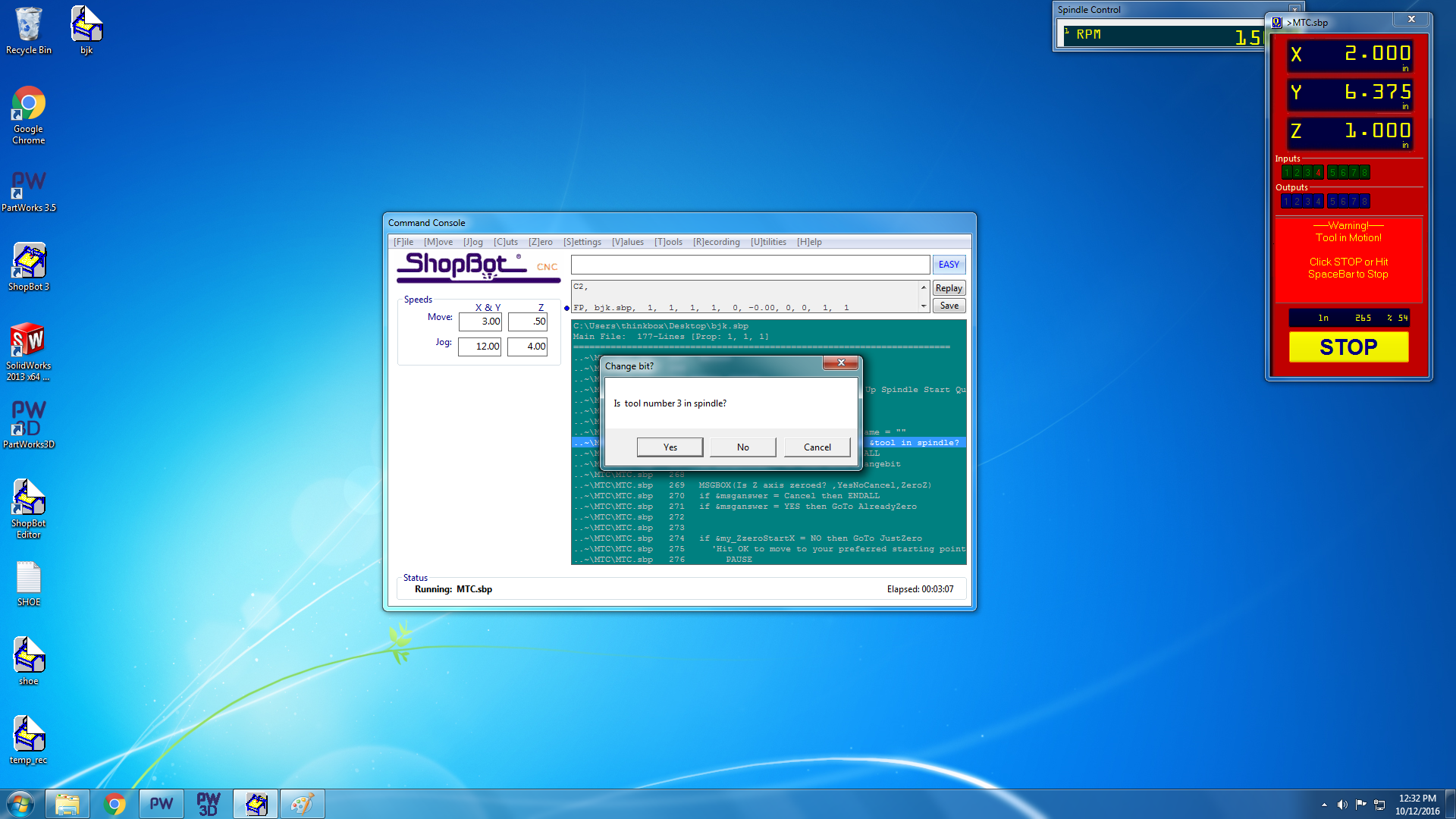Toggle output 2 switch in position window
The width and height of the screenshot is (1456, 819).
coord(1297,202)
